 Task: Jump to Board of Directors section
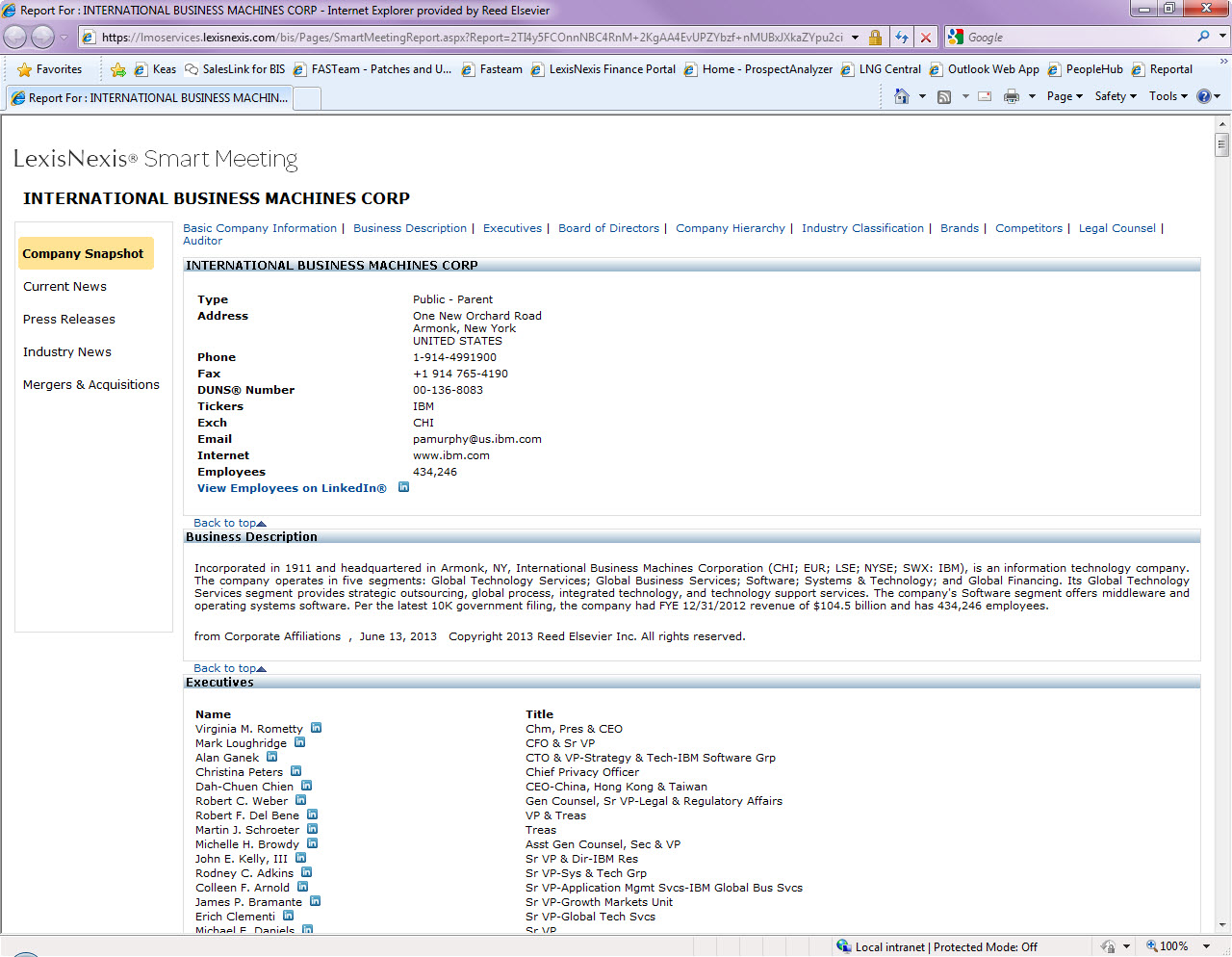coord(608,228)
